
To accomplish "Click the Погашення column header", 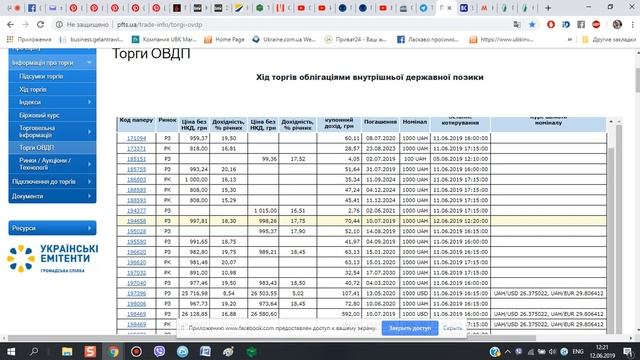I will click(380, 124).
